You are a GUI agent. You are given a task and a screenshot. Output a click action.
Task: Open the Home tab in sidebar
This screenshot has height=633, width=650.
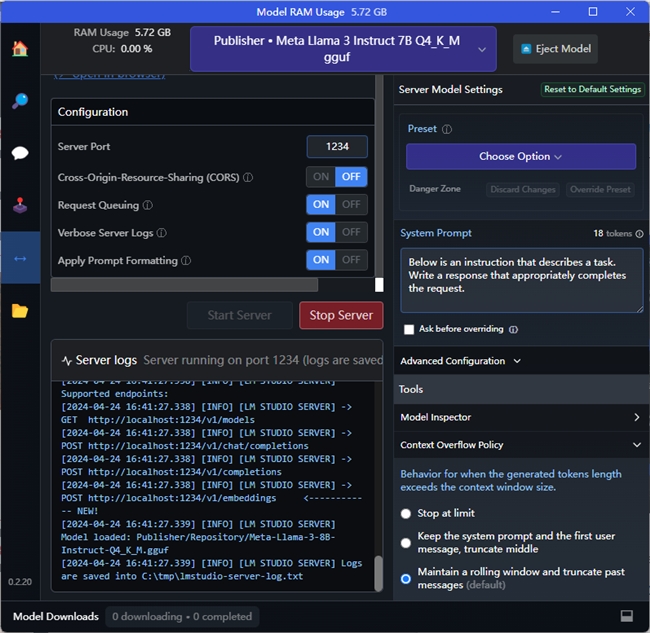click(x=20, y=49)
